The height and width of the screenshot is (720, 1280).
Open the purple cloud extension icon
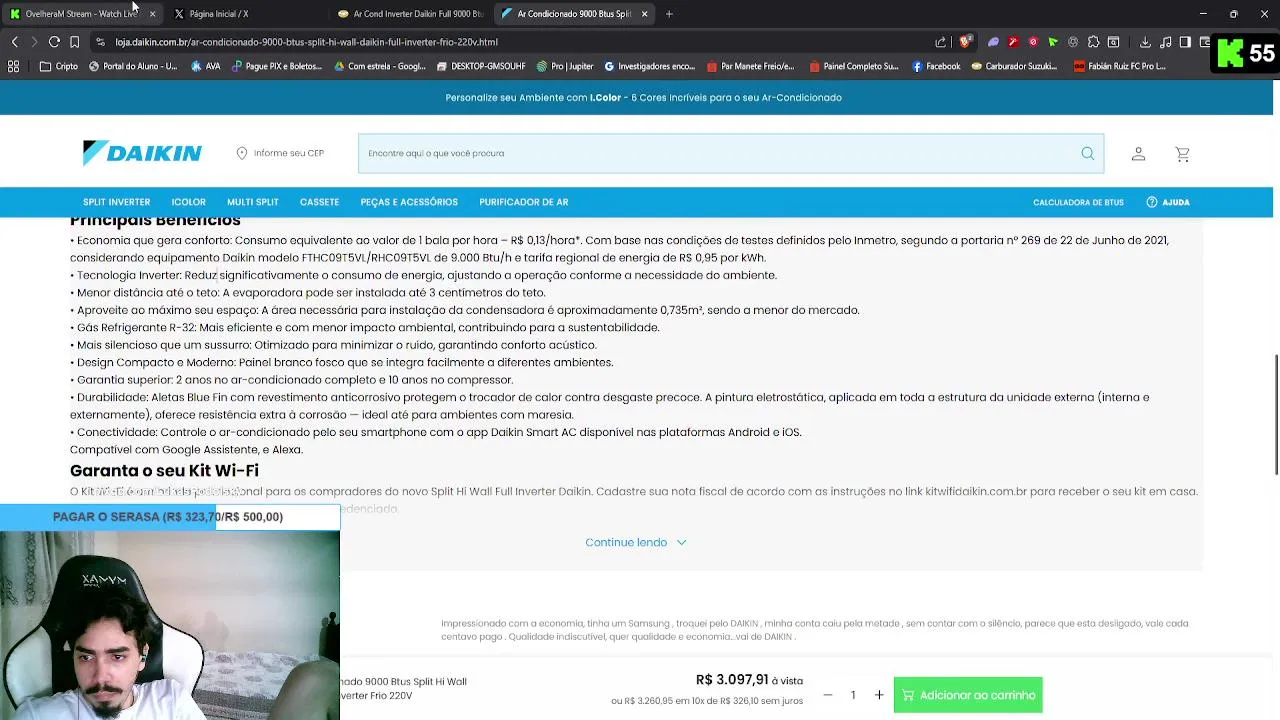point(993,42)
